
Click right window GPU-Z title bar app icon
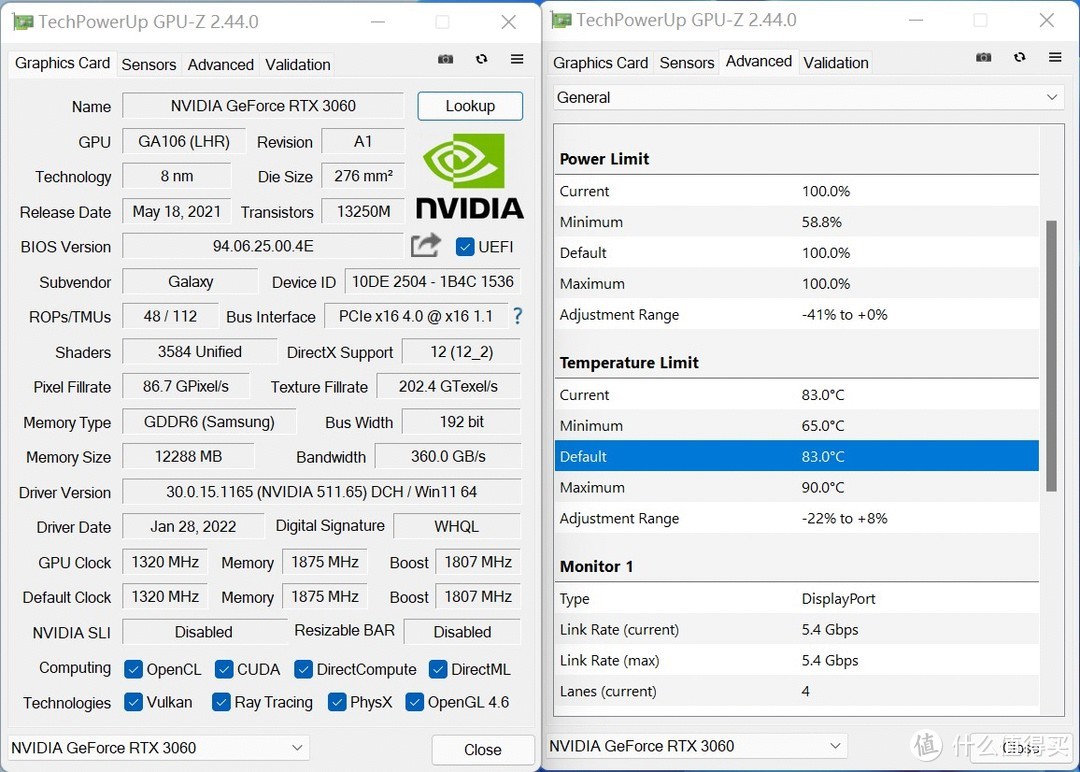click(x=561, y=20)
